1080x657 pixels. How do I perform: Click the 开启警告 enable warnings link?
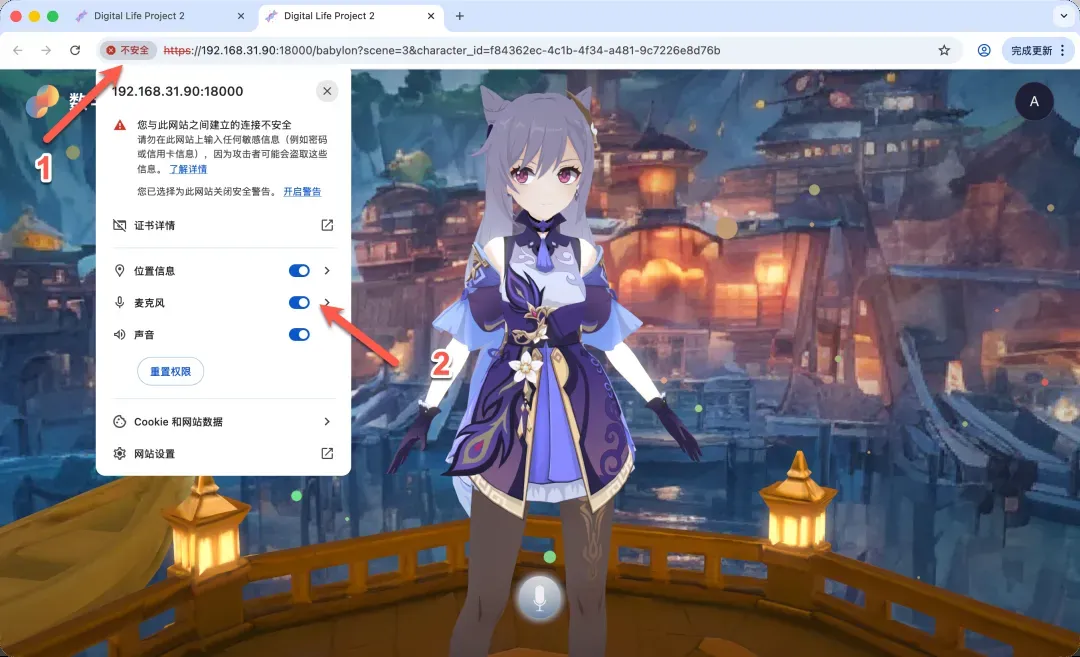pyautogui.click(x=302, y=191)
